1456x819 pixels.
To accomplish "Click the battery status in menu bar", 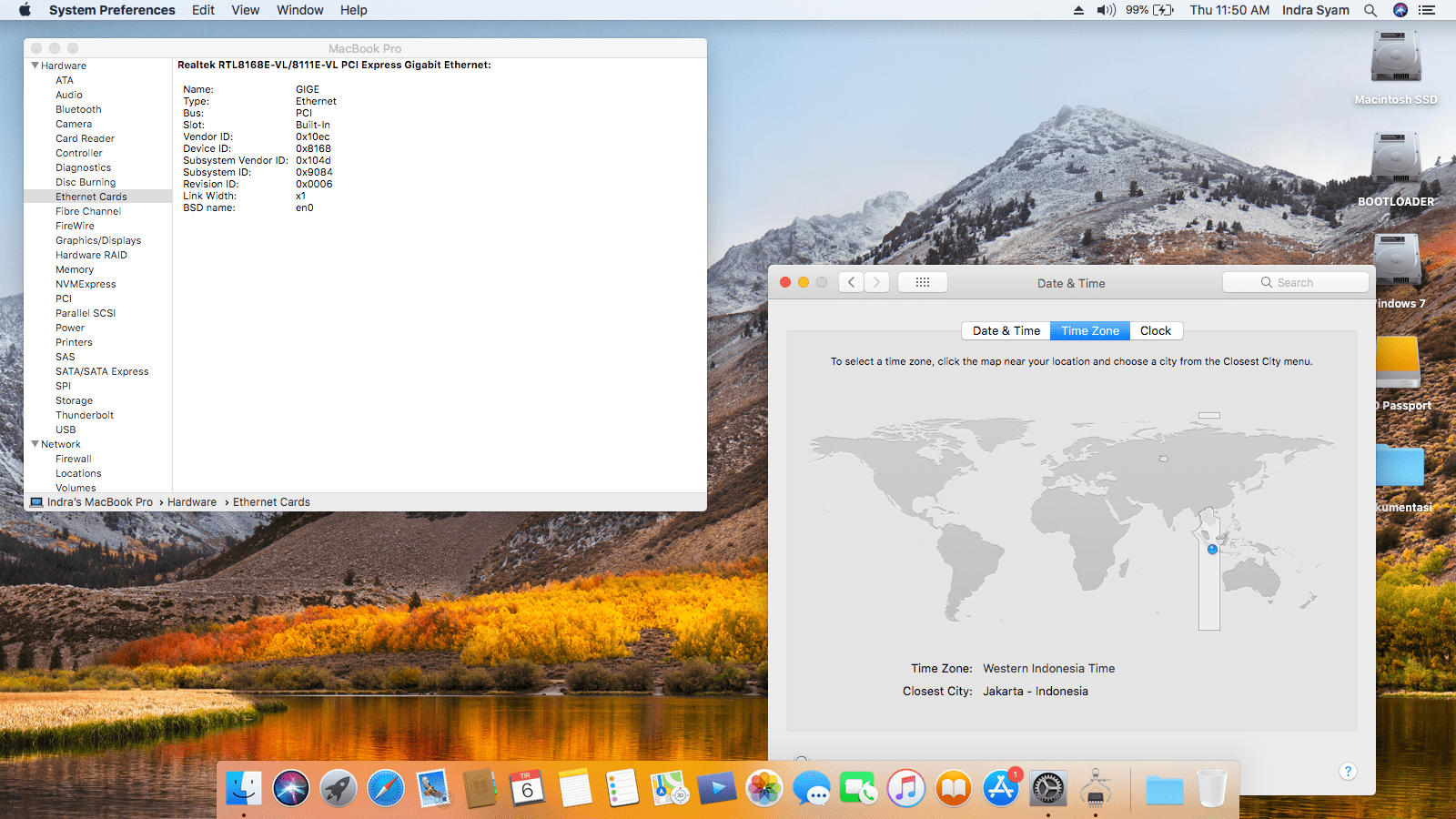I will [x=1150, y=10].
